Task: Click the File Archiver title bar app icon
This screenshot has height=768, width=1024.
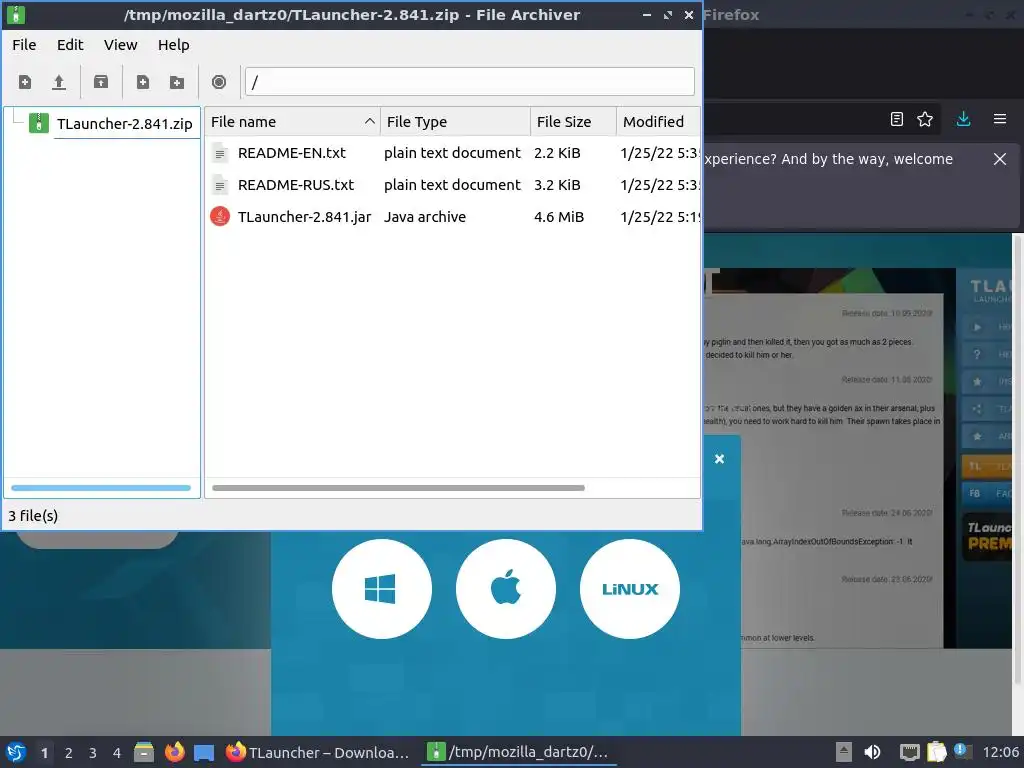Action: [16, 14]
